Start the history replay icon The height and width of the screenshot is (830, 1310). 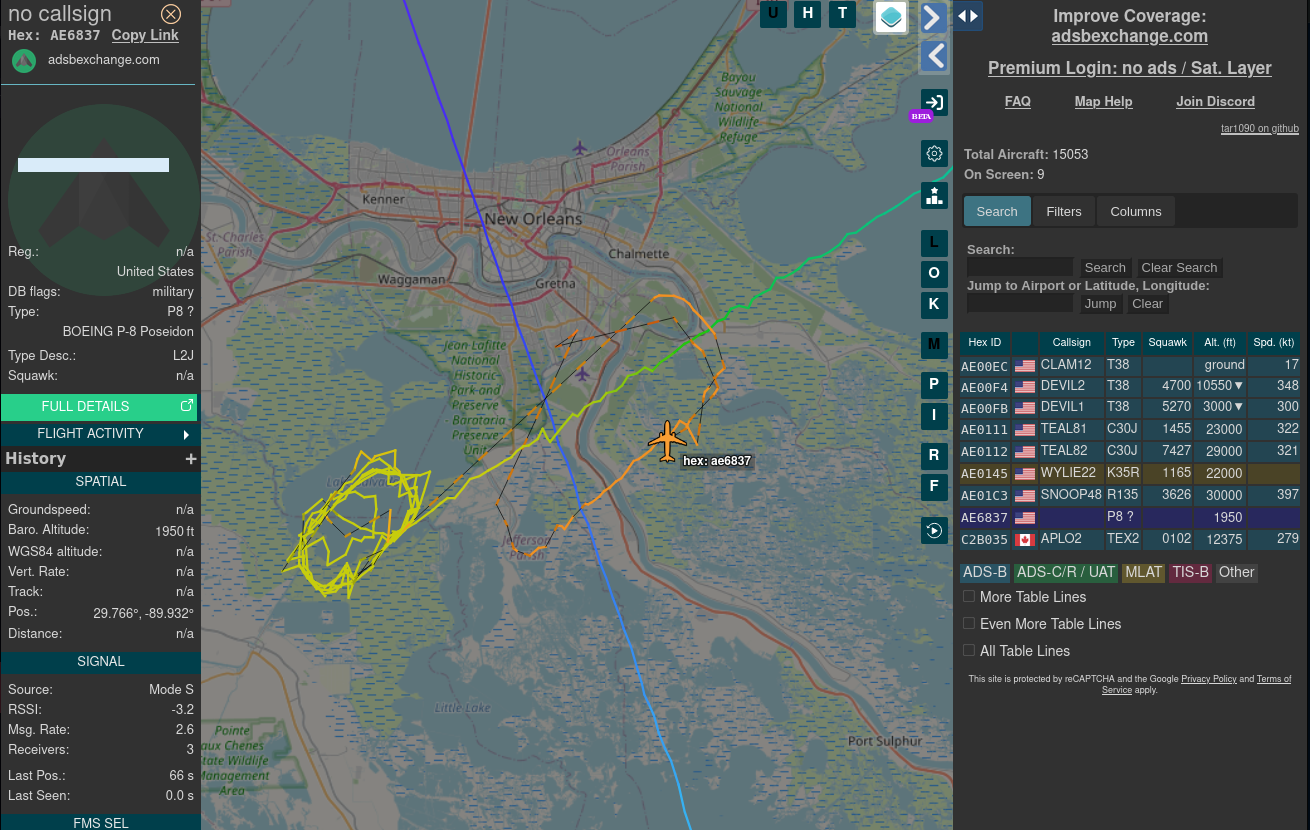934,530
